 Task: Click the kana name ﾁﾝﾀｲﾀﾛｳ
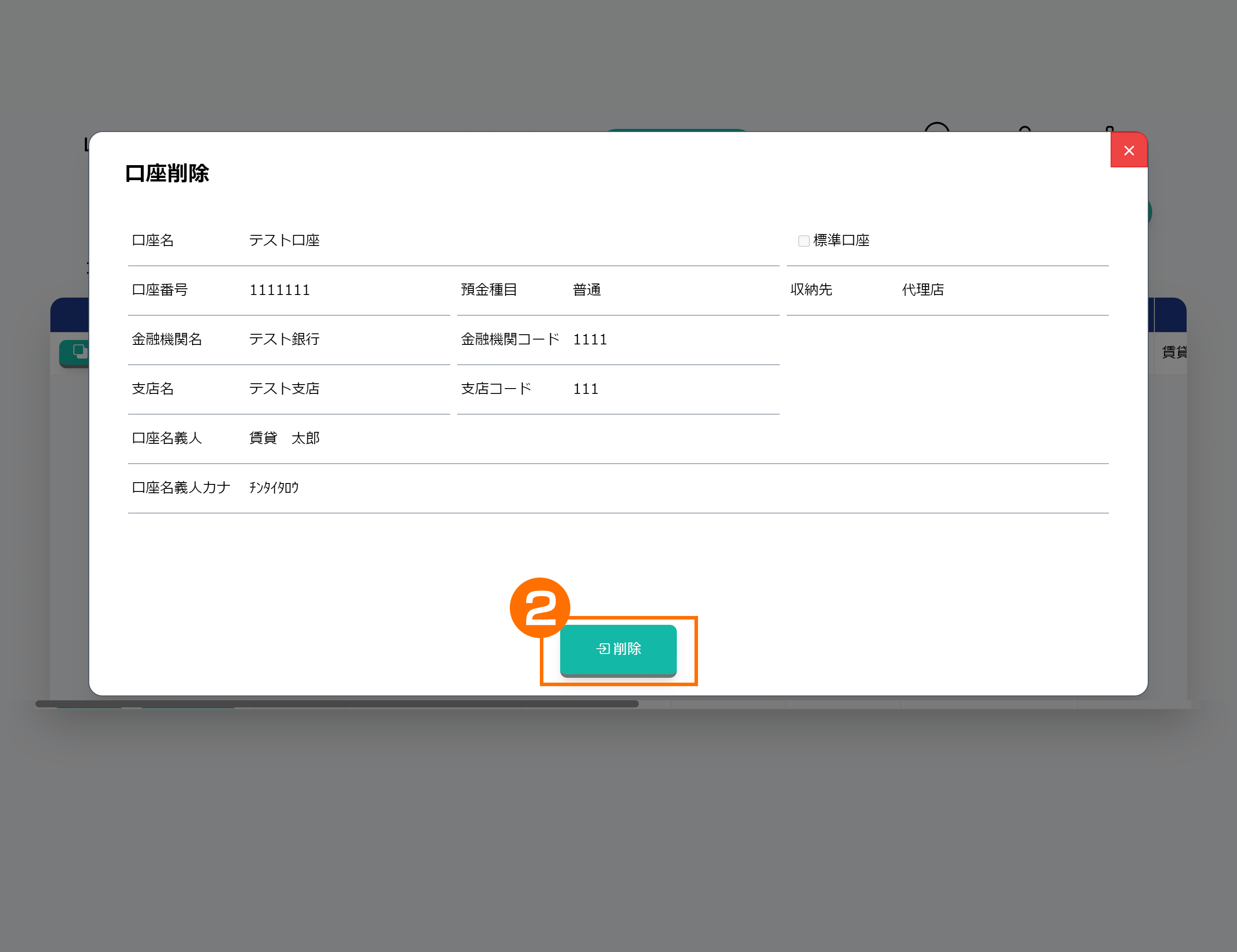(274, 488)
